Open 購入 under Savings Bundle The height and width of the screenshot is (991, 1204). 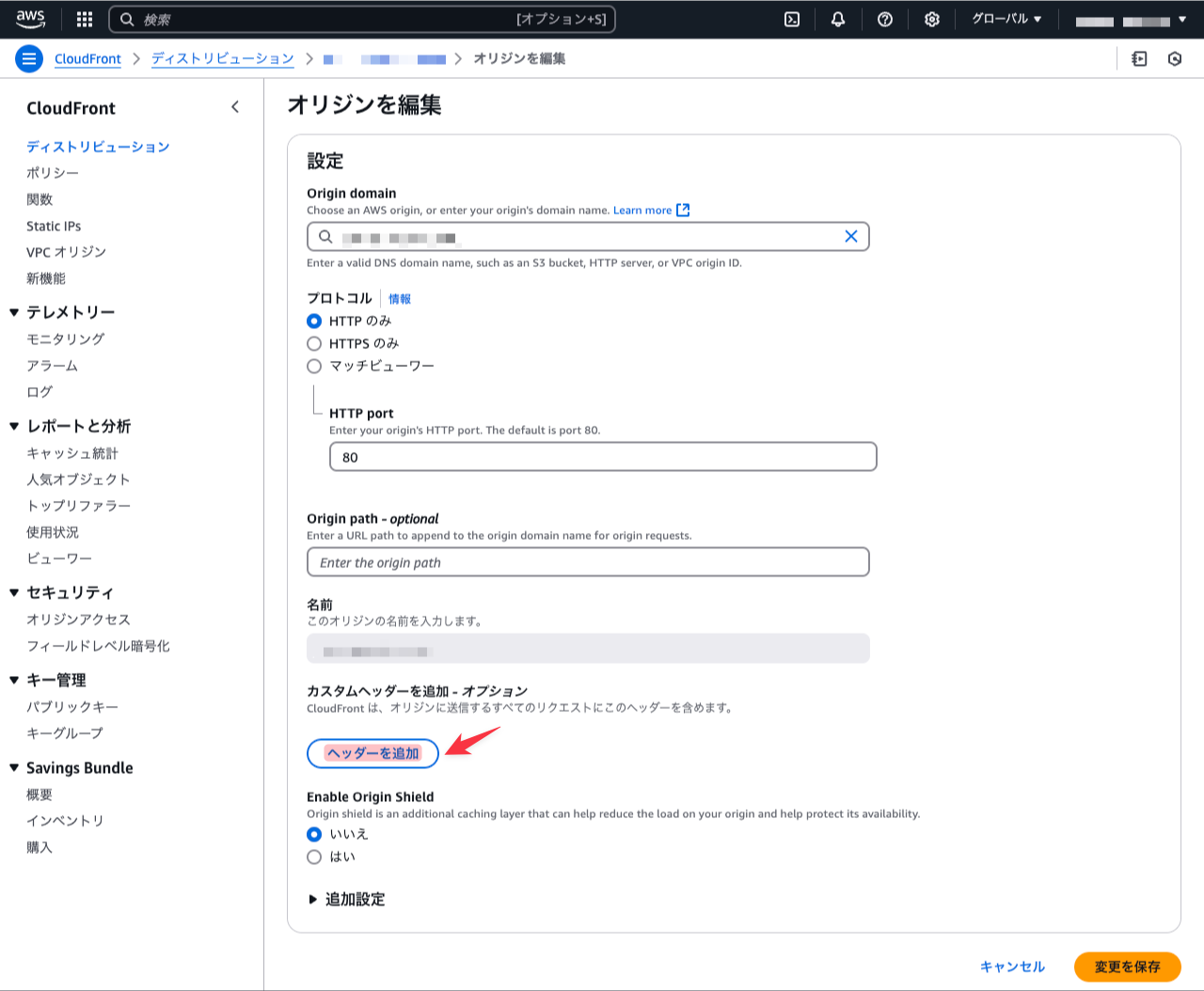pos(40,847)
